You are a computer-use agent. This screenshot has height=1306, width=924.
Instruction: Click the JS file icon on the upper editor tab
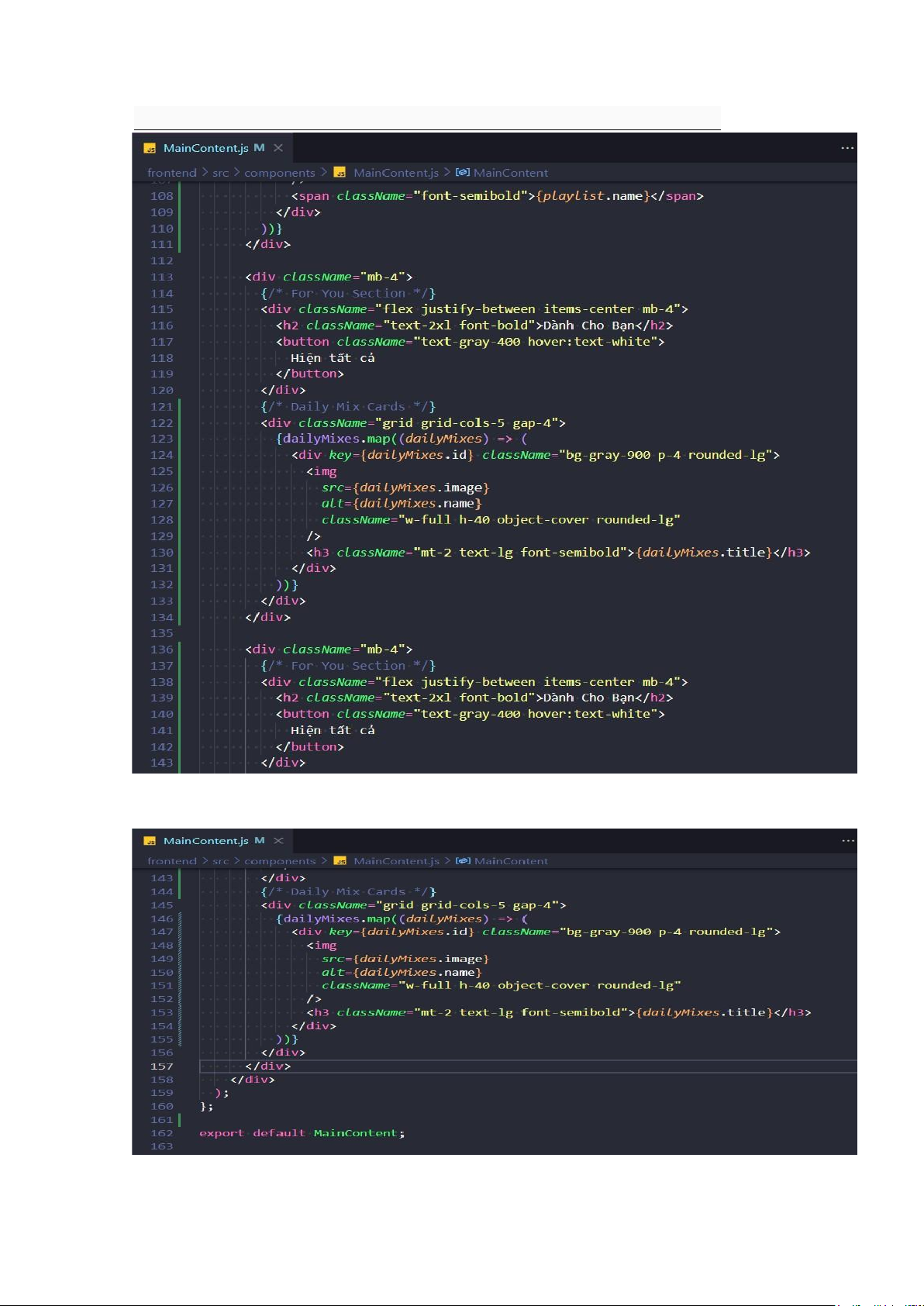150,149
